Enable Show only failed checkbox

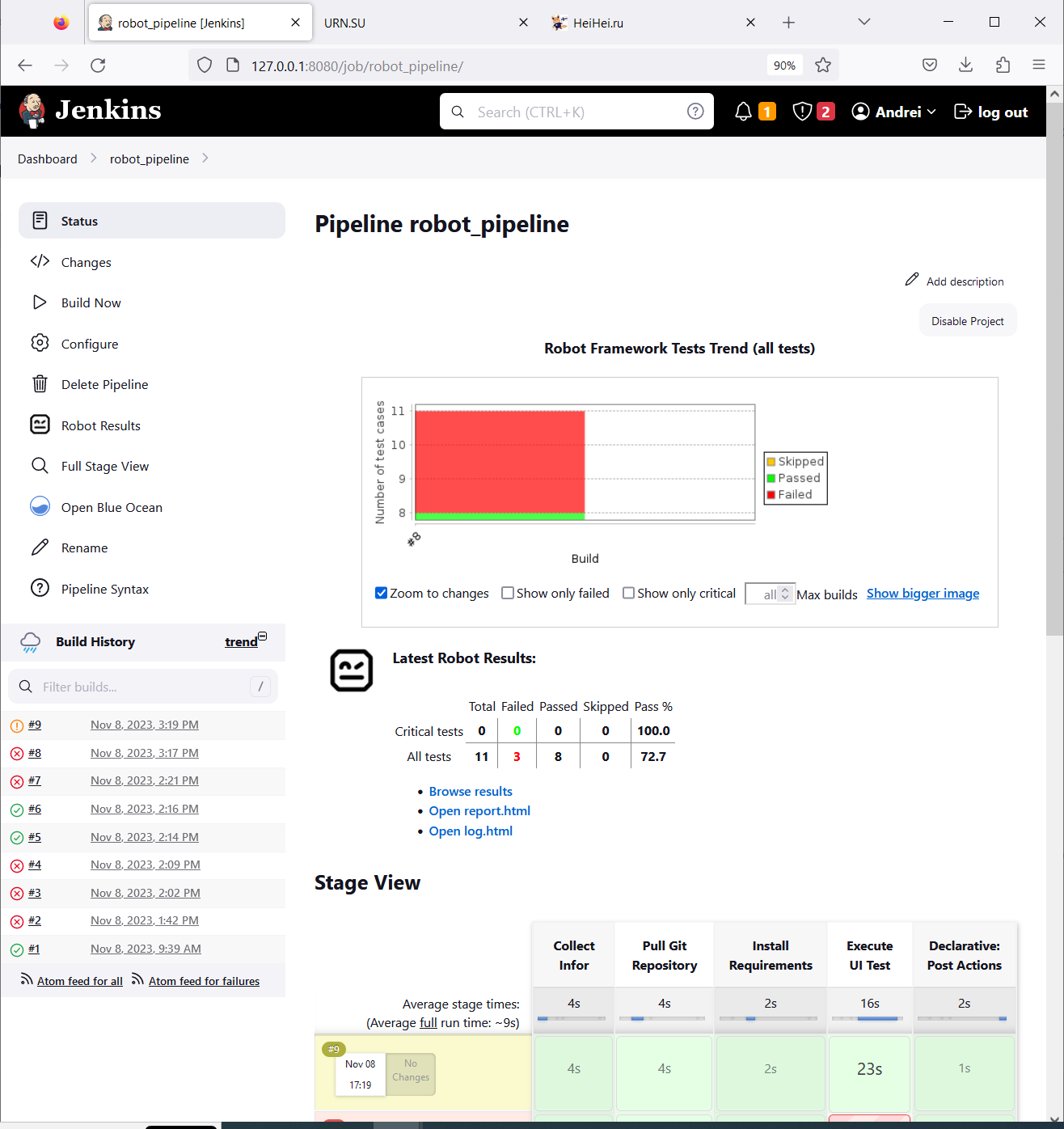pos(508,593)
